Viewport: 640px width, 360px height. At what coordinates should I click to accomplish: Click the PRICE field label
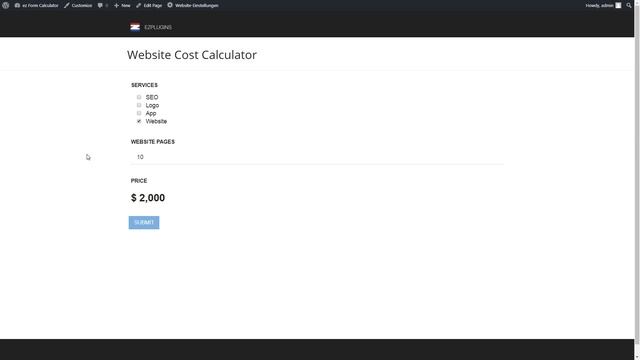(139, 180)
